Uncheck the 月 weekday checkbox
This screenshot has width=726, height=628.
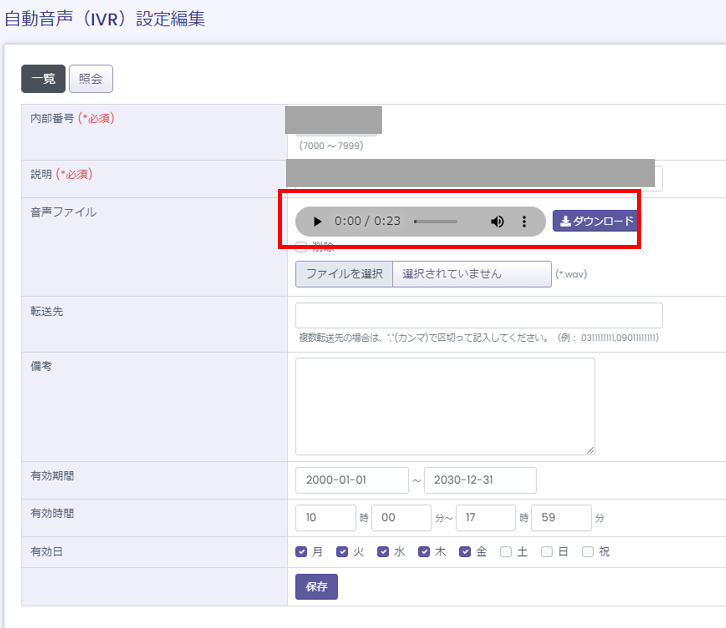tap(302, 551)
